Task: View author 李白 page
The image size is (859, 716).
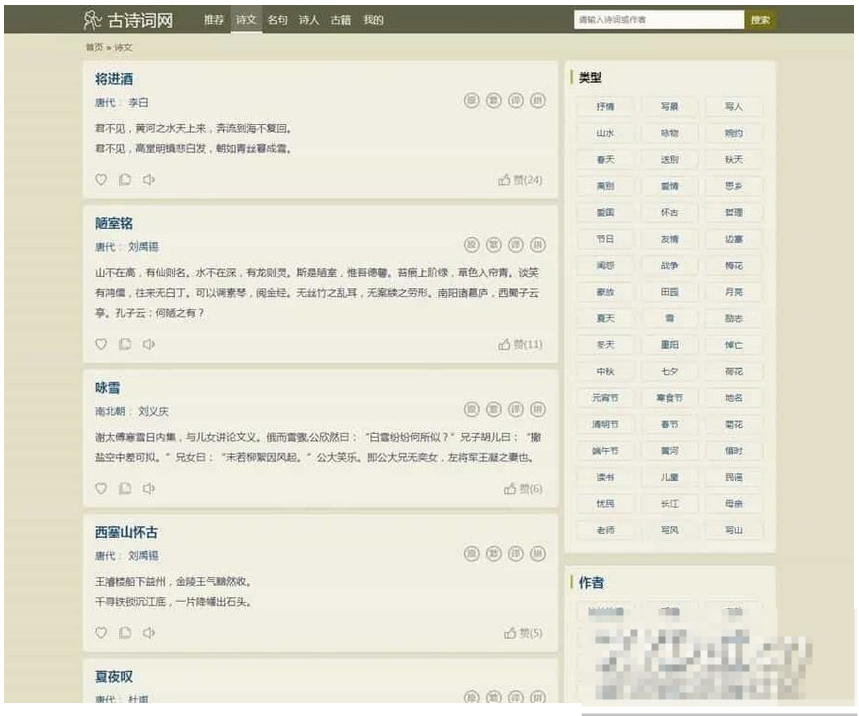Action: point(139,102)
